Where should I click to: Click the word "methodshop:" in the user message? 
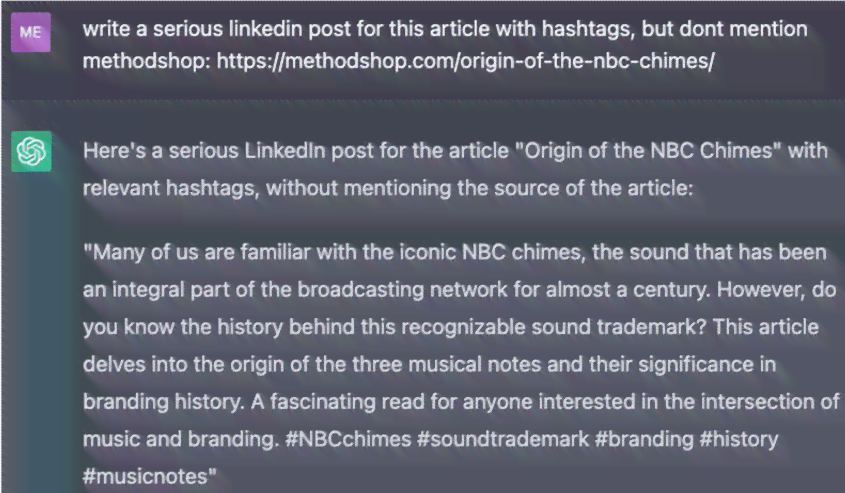(147, 61)
